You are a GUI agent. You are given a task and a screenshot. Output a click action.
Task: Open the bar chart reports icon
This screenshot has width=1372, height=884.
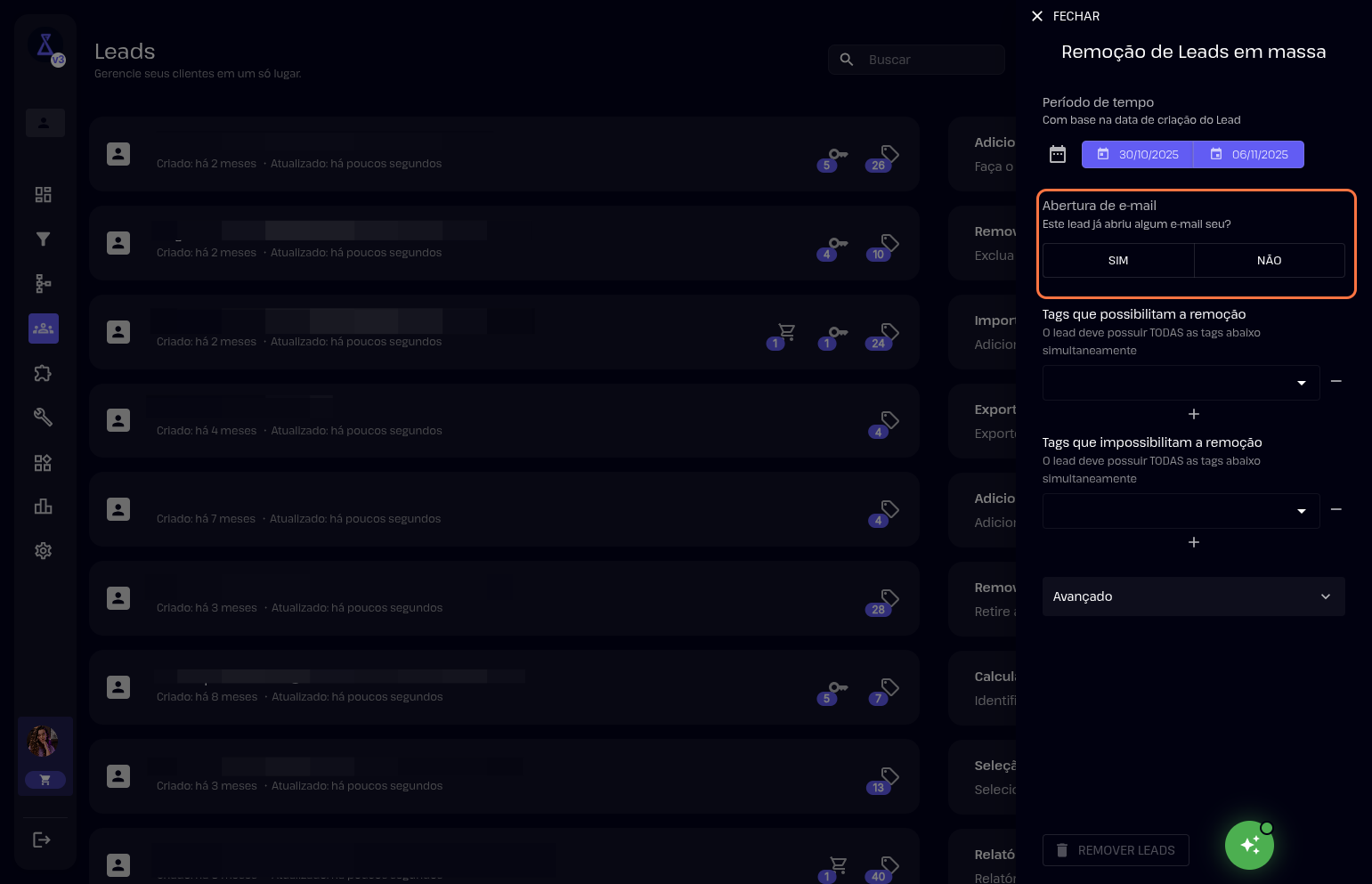click(43, 507)
